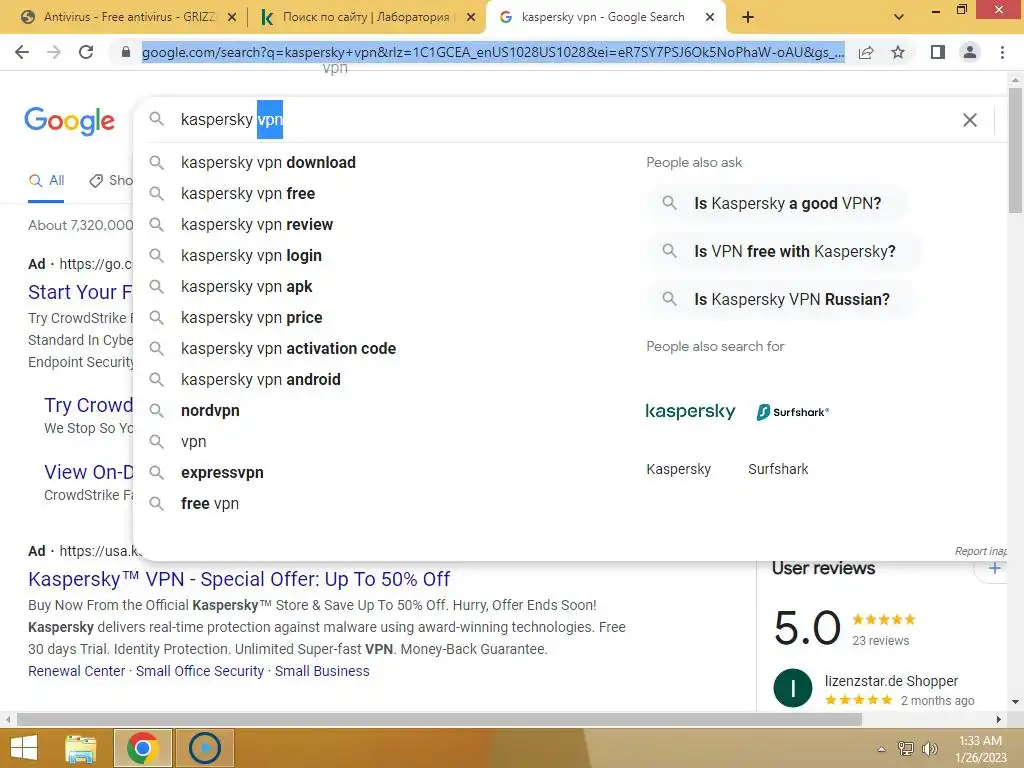Click the volume speaker tray icon
This screenshot has height=768, width=1024.
[929, 749]
